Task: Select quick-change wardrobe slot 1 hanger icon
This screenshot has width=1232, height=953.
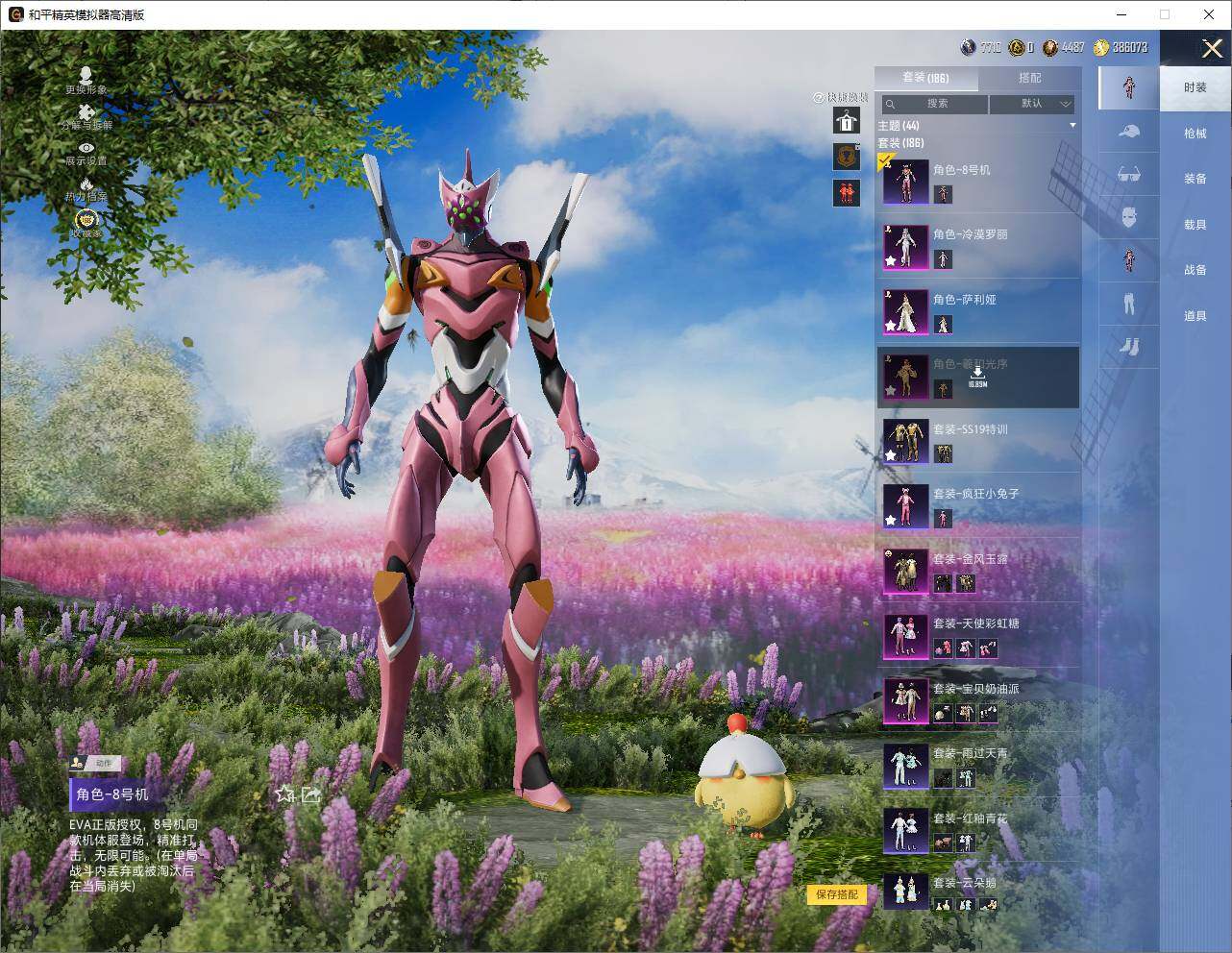Action: click(x=846, y=120)
